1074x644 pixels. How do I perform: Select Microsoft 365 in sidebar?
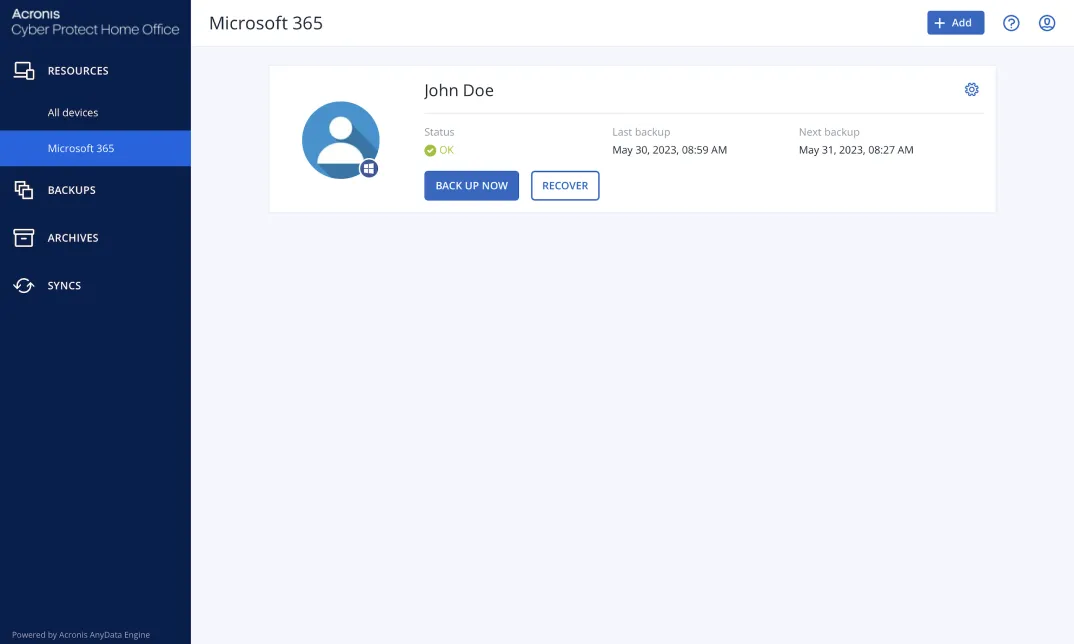coord(81,148)
